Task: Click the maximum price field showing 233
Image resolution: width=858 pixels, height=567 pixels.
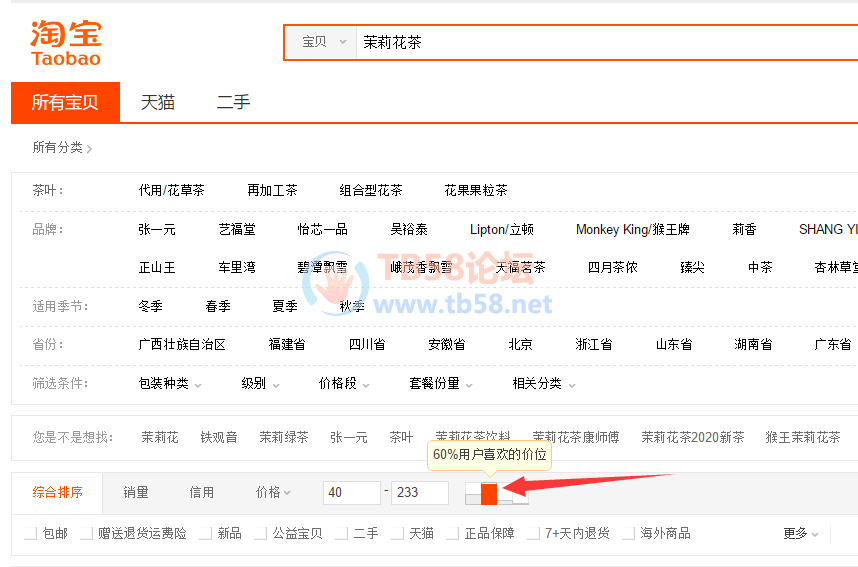Action: coord(420,493)
